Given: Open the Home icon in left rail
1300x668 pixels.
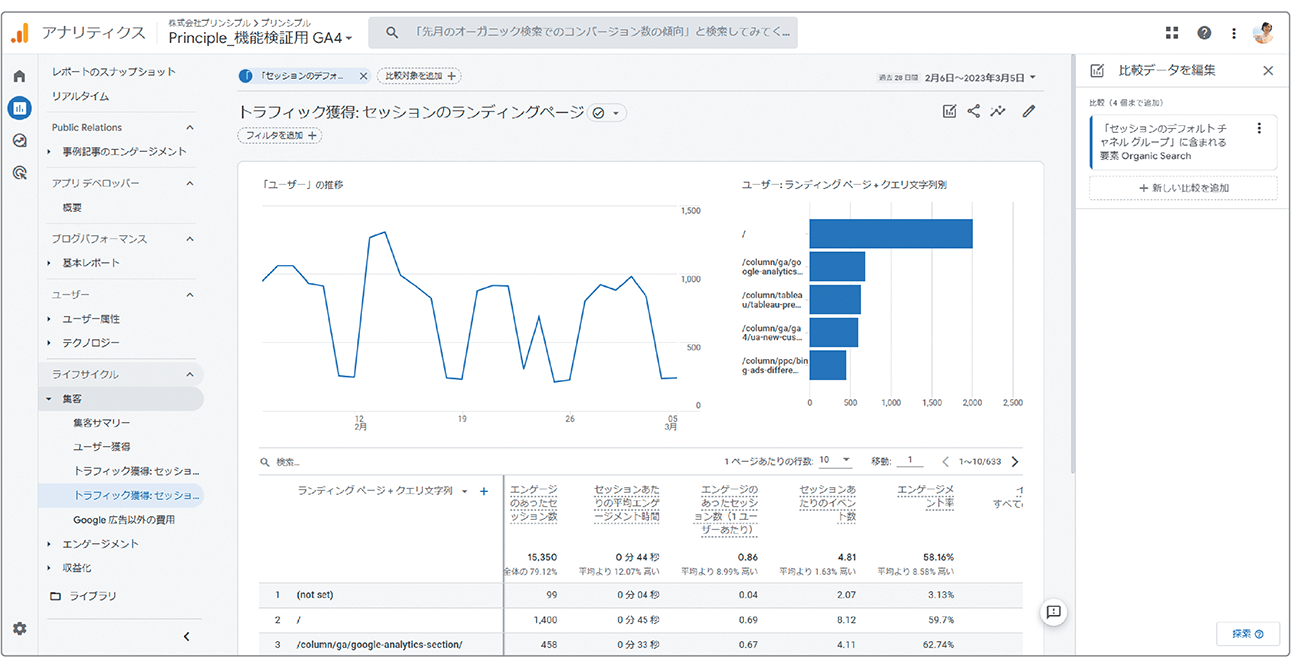Looking at the screenshot, I should pyautogui.click(x=19, y=76).
